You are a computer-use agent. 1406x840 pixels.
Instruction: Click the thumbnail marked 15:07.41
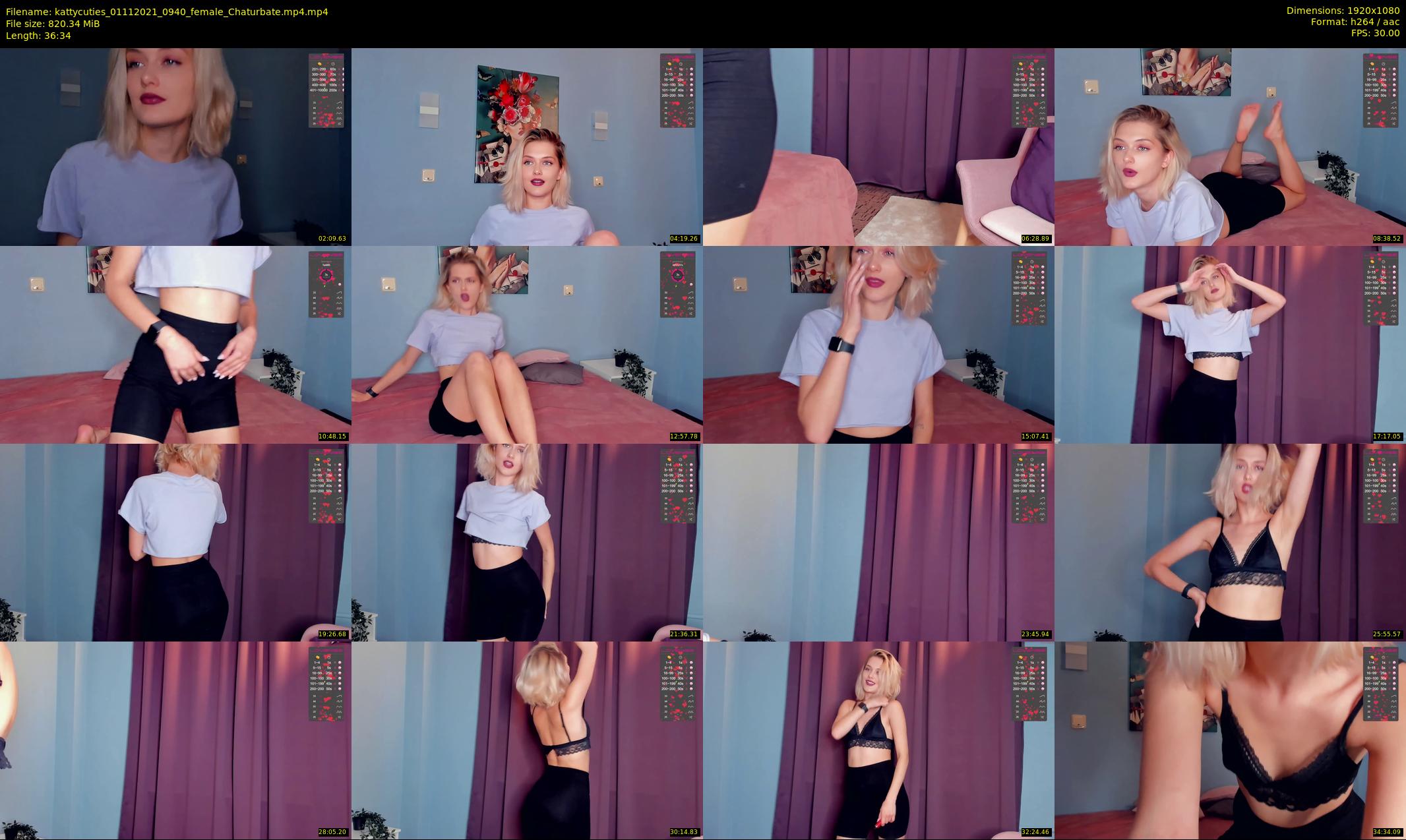tap(878, 344)
